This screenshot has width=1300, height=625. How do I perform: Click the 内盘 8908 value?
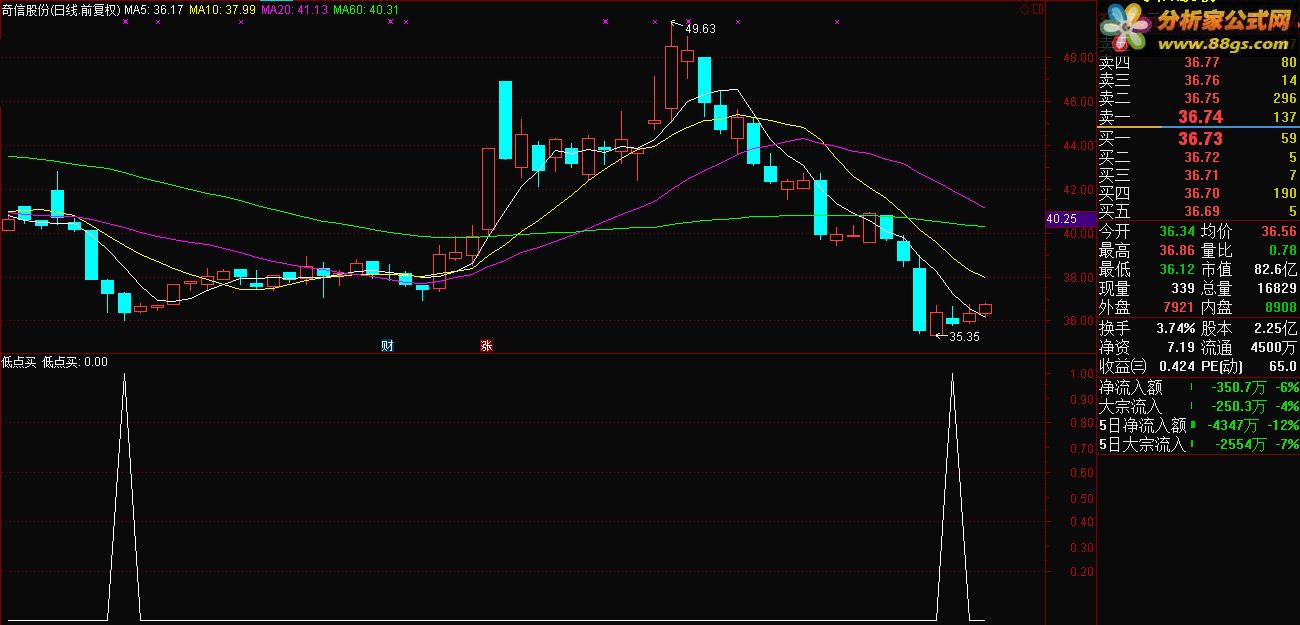coord(1248,308)
